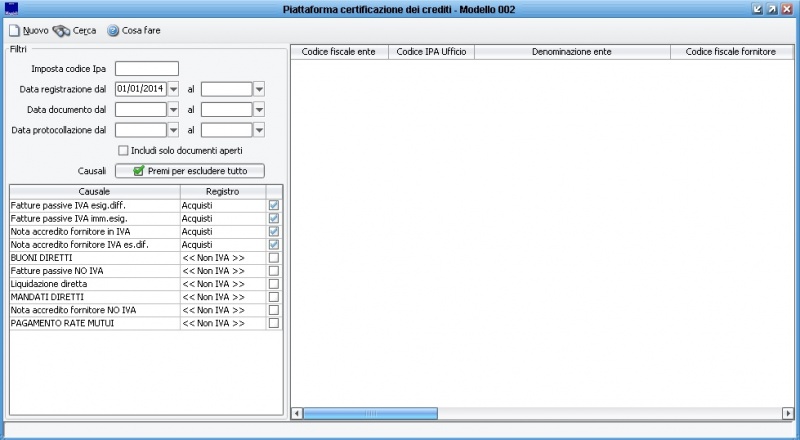Screen dimensions: 800x440
Task: Select the BUONI DIRETTI row text
Action: pyautogui.click(x=41, y=258)
